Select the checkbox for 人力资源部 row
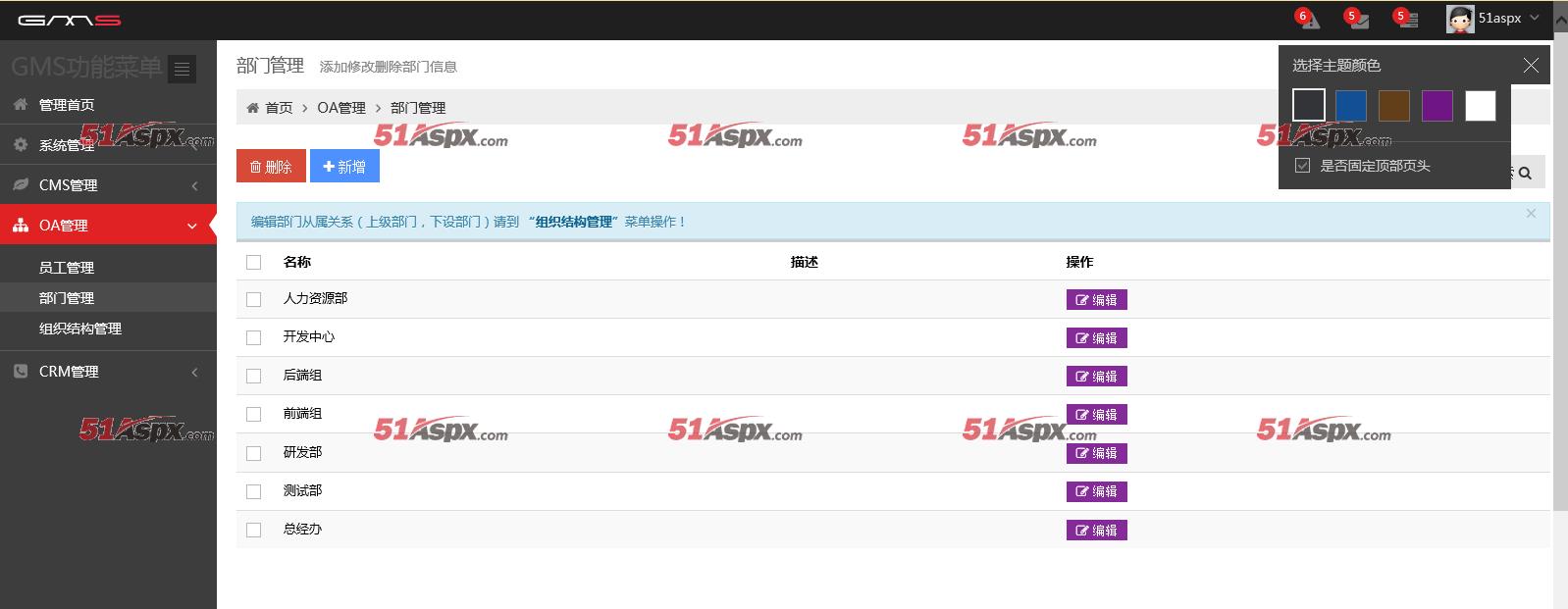The height and width of the screenshot is (609, 1568). coord(254,299)
